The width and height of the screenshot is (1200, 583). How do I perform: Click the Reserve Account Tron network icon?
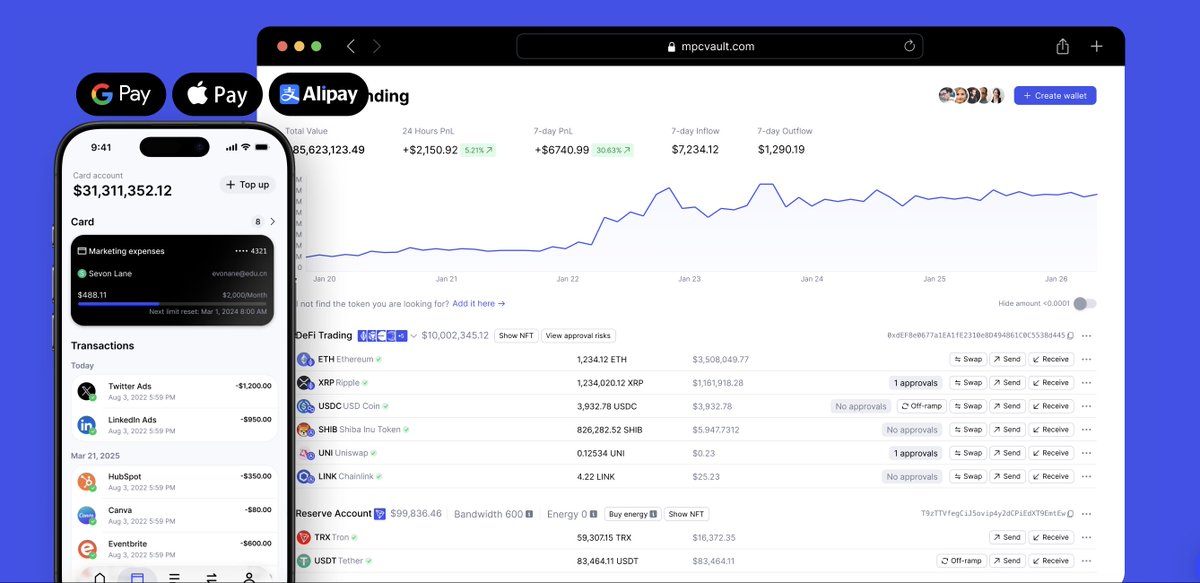(380, 514)
